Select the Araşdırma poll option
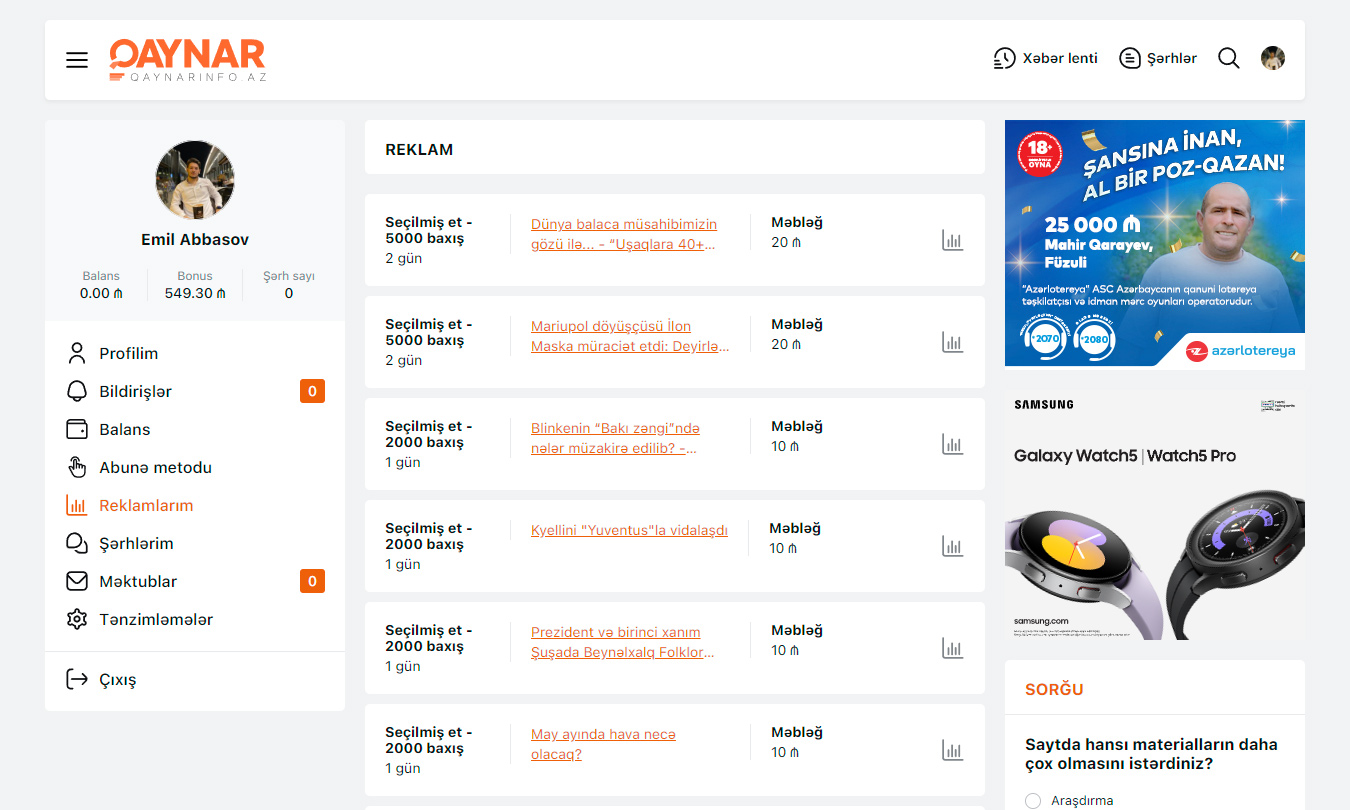The image size is (1350, 810). point(1033,800)
